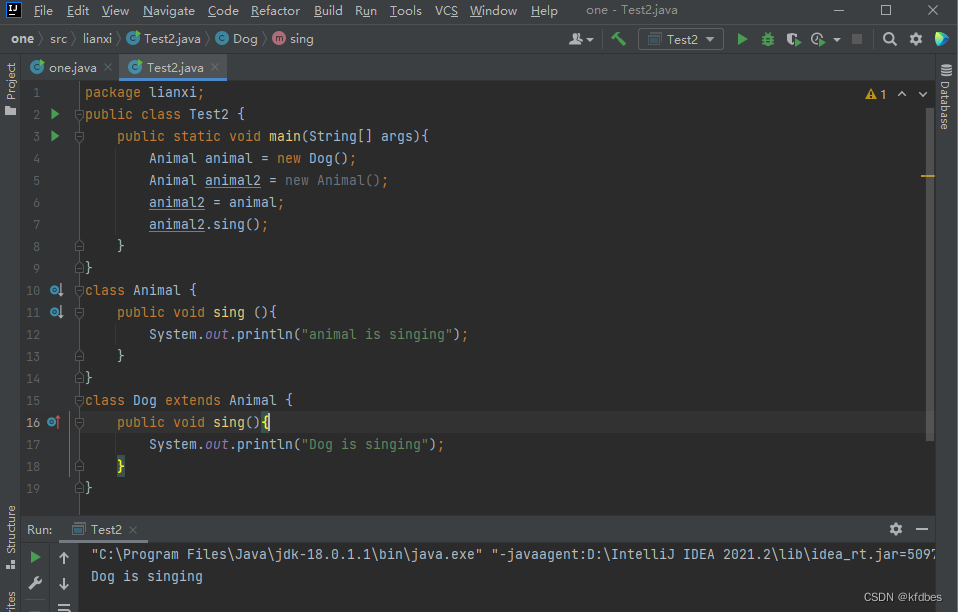958x612 pixels.
Task: Open the Test2 run configuration dropdown
Action: 682,39
